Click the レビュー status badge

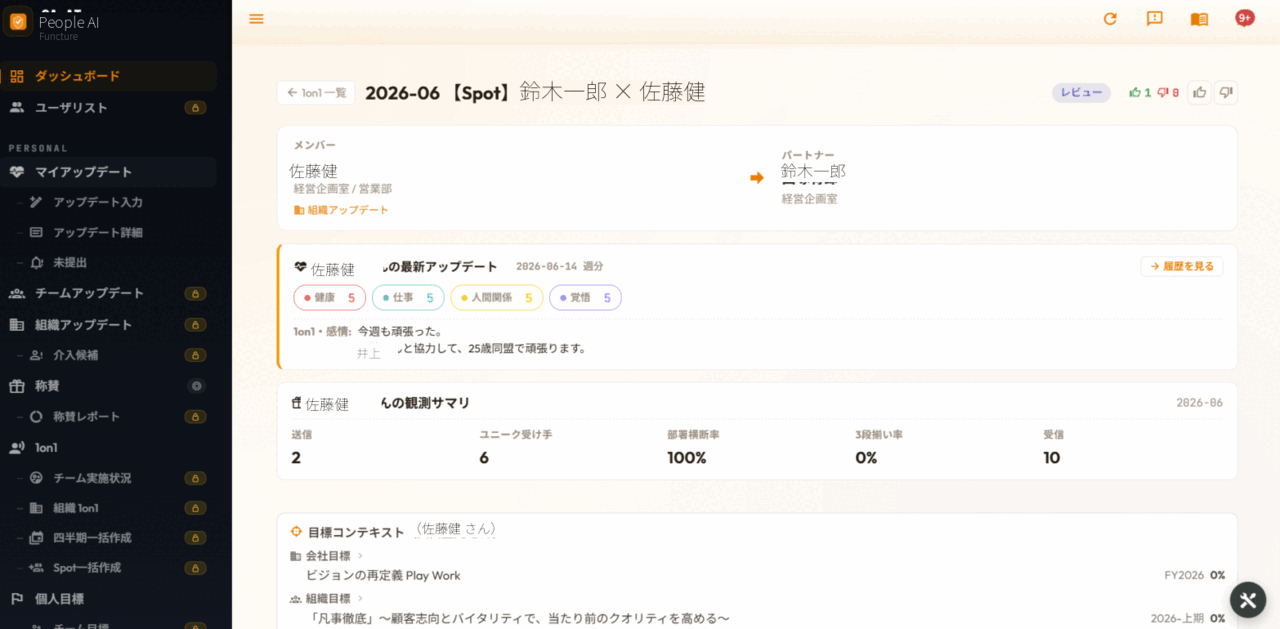1081,93
